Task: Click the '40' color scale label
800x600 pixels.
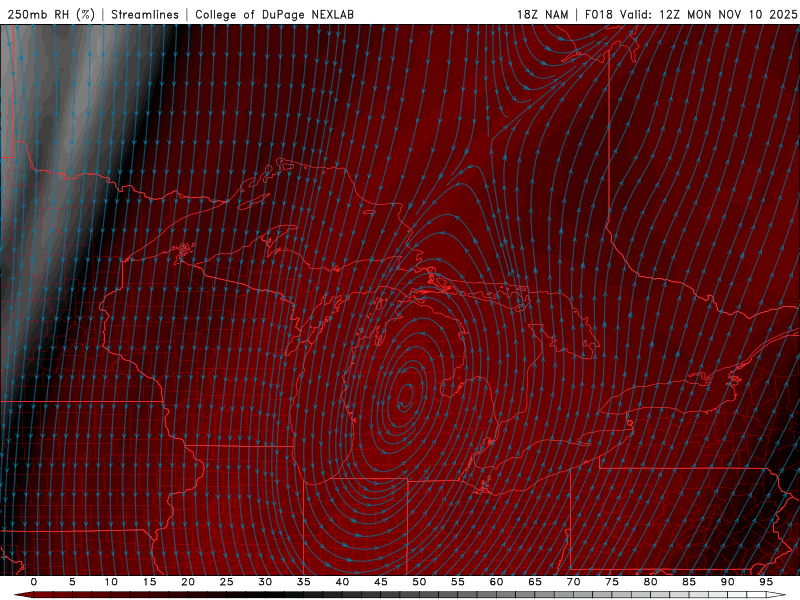Action: tap(342, 582)
